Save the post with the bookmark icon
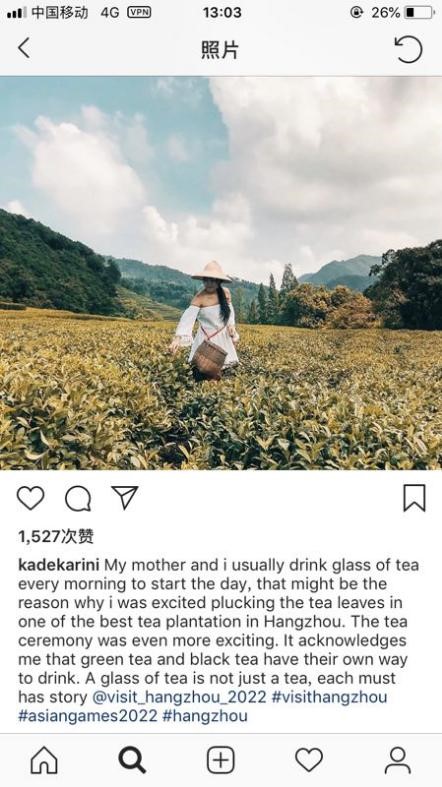442x787 pixels. click(x=414, y=498)
